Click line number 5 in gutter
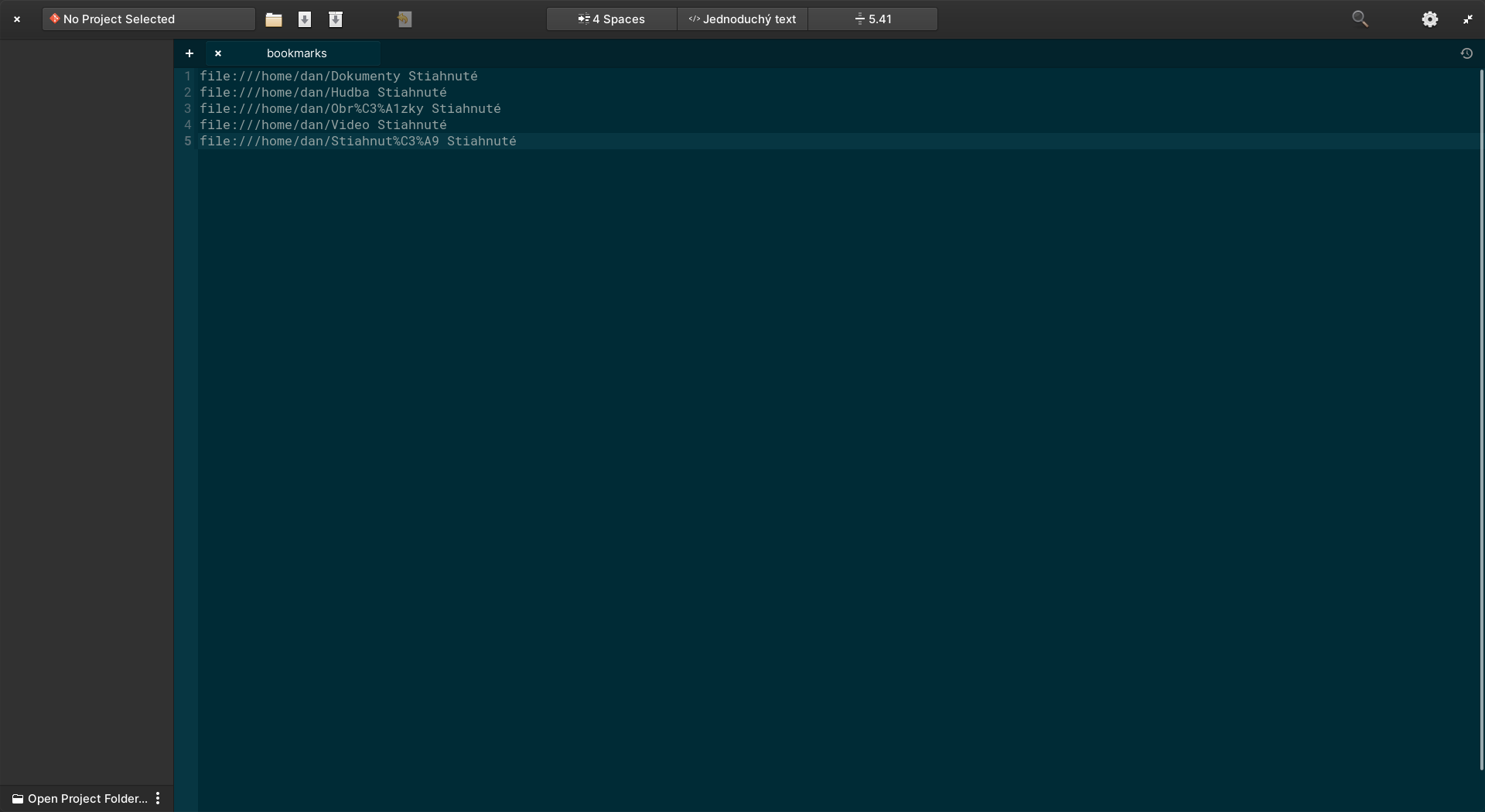Screen dimensions: 1485x812 coord(187,141)
